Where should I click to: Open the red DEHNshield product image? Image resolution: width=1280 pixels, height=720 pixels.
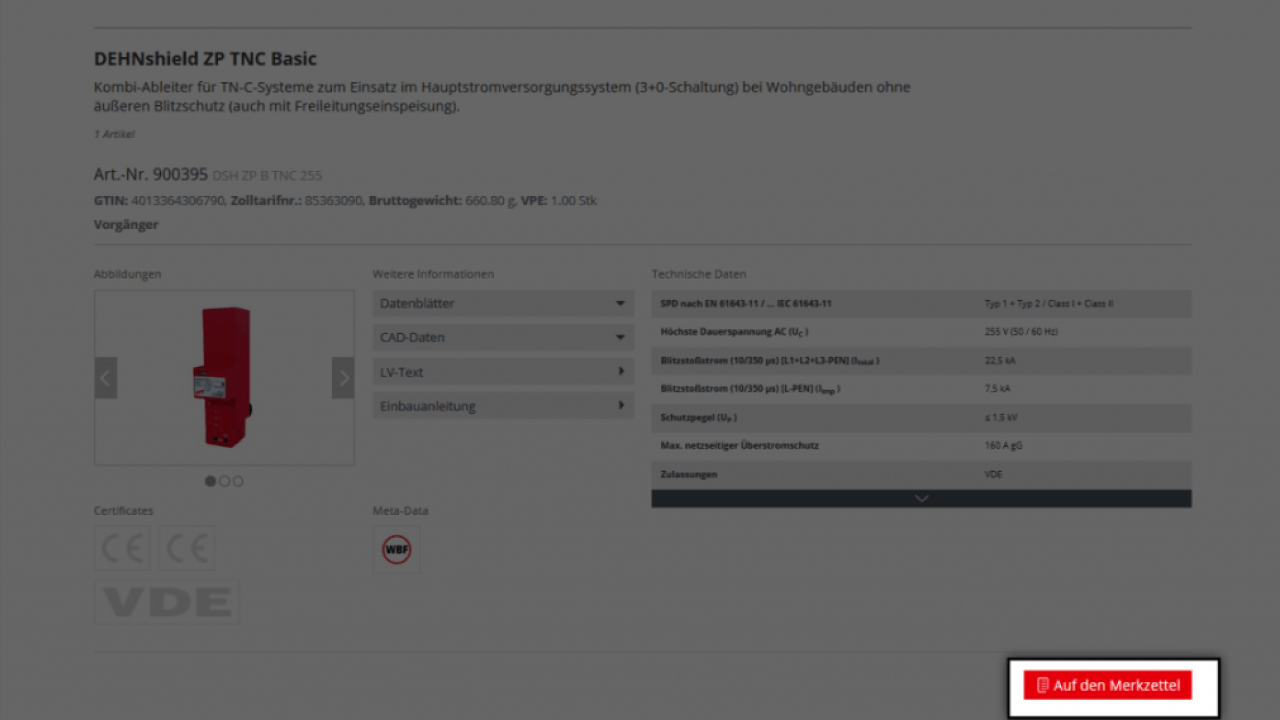(x=224, y=377)
